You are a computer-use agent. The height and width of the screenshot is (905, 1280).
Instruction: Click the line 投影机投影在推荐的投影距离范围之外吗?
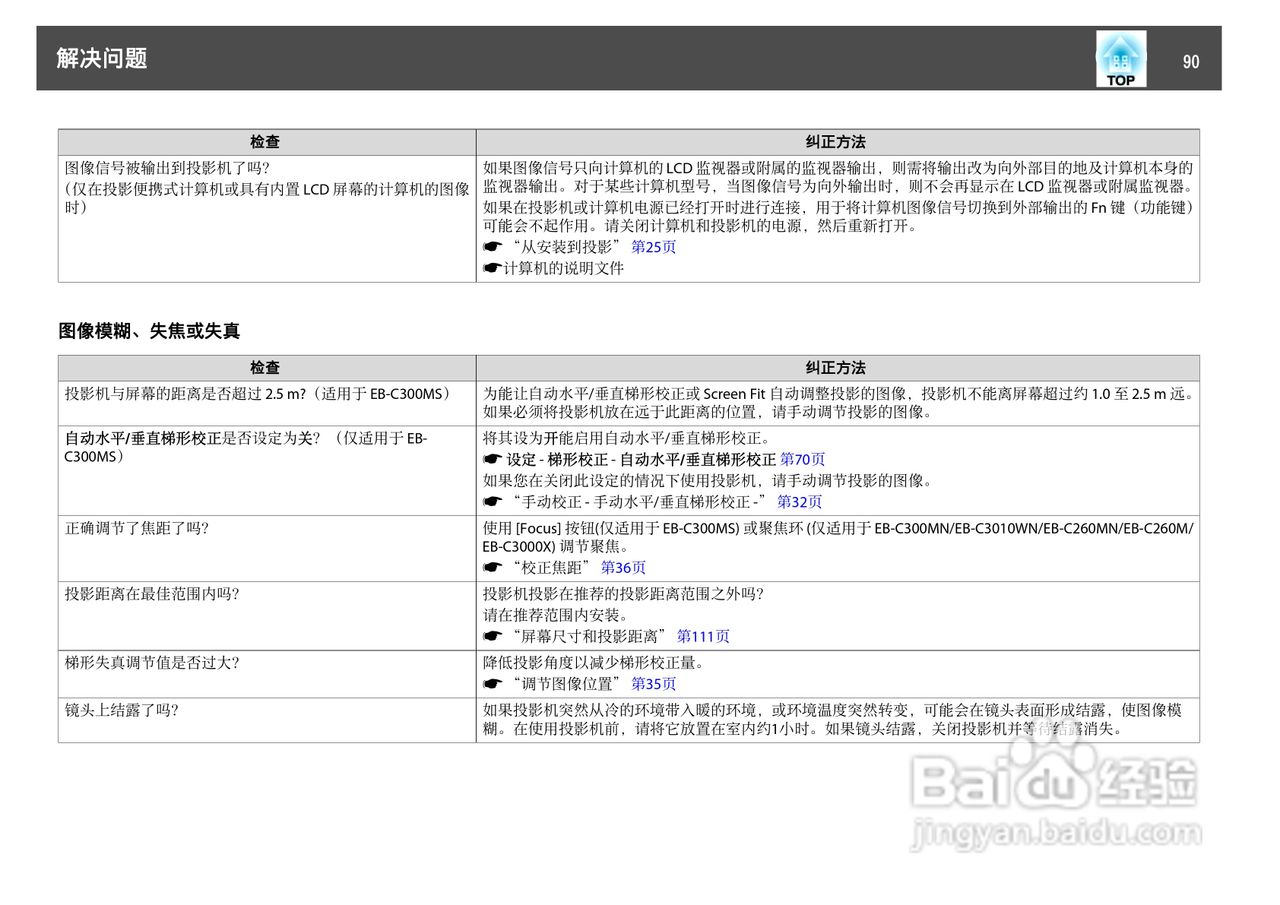coord(624,594)
